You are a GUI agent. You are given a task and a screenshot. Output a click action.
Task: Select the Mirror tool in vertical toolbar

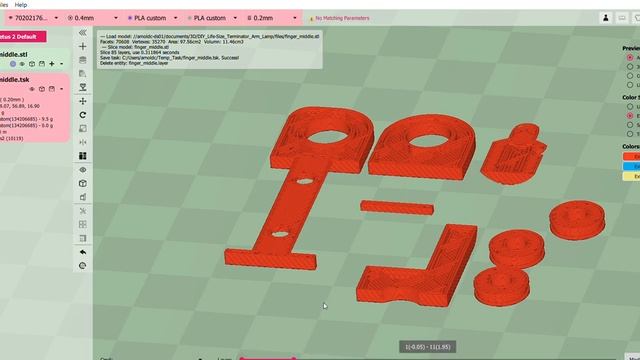82,142
